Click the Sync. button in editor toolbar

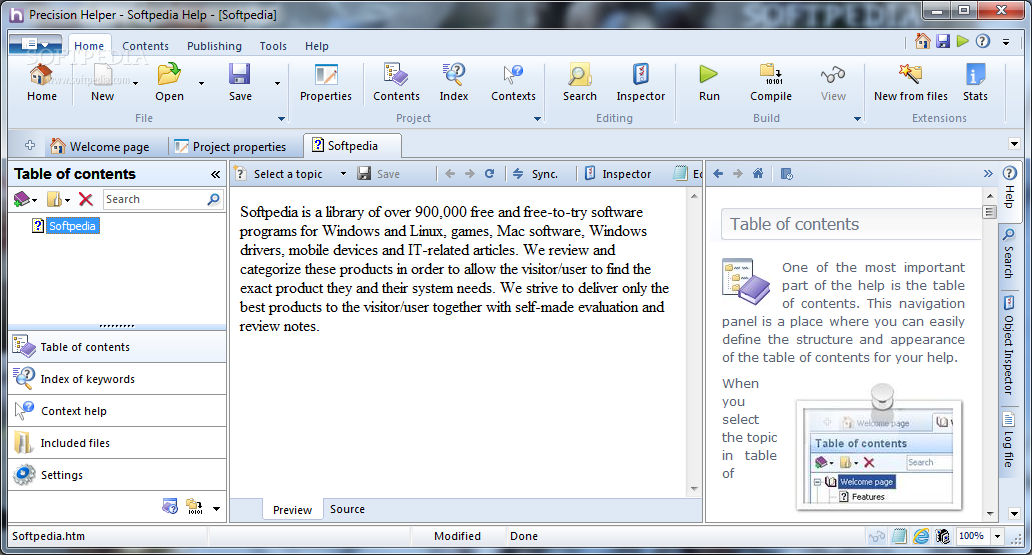point(535,174)
